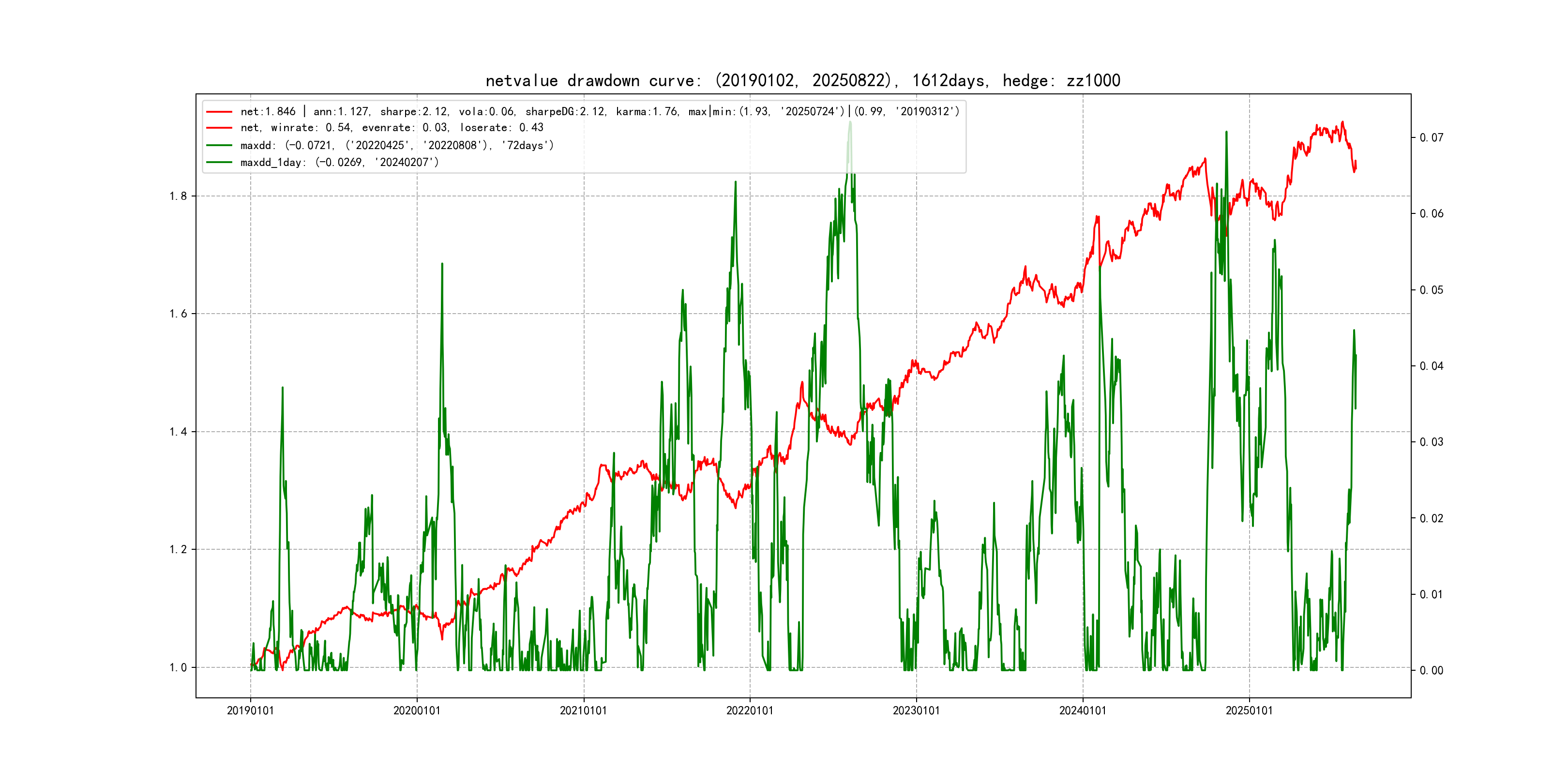This screenshot has height=784, width=1568.
Task: Click the green swatch beside 'maxdd:' legend entry
Action: (x=219, y=146)
